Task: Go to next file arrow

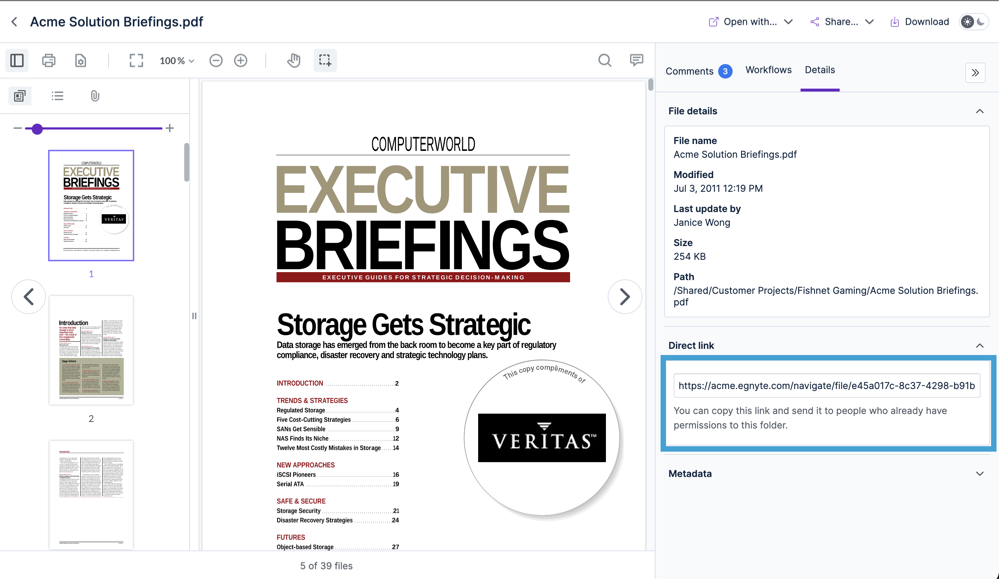Action: (624, 297)
